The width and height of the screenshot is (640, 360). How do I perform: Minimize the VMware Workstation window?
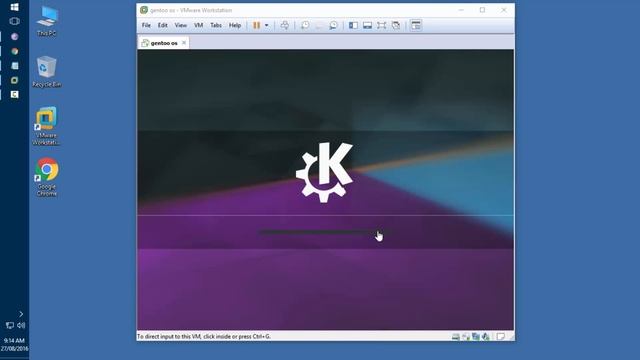click(x=461, y=10)
